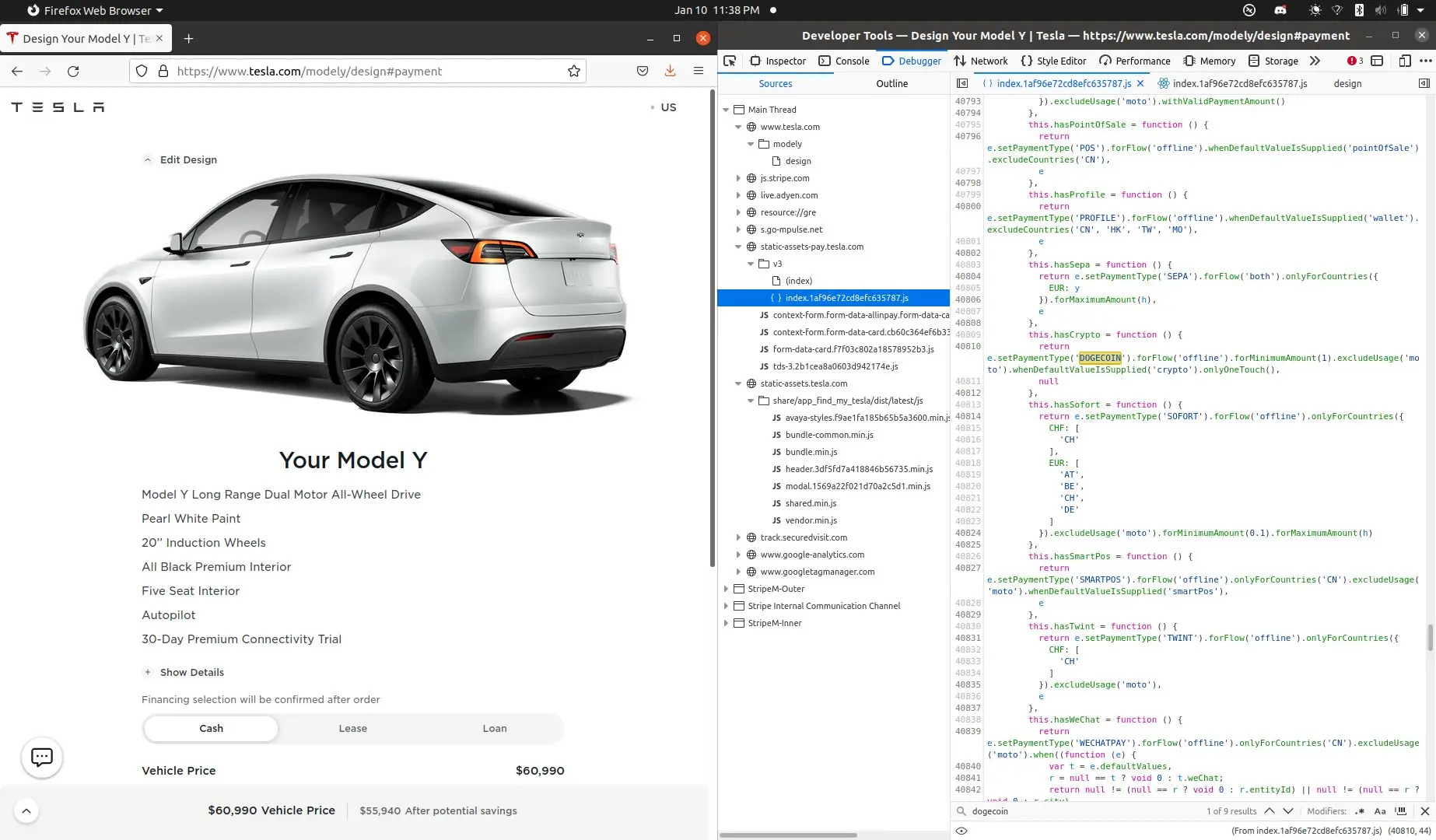Toggle responsive design mode icon
1436x840 pixels.
[1405, 61]
